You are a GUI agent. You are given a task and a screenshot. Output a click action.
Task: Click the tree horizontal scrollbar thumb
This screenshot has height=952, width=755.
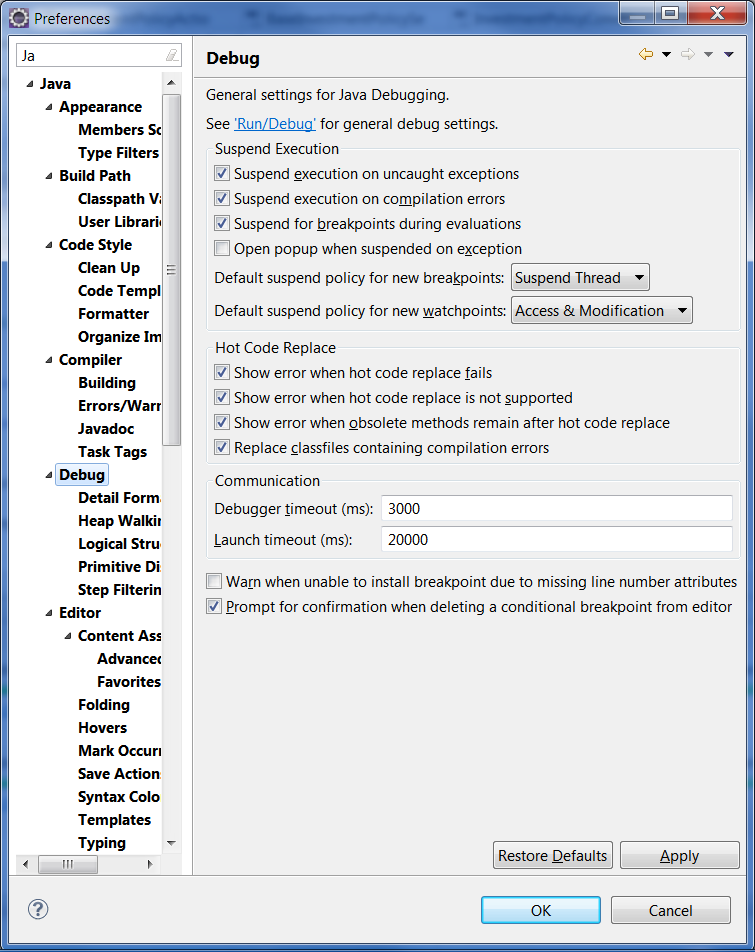pyautogui.click(x=68, y=864)
